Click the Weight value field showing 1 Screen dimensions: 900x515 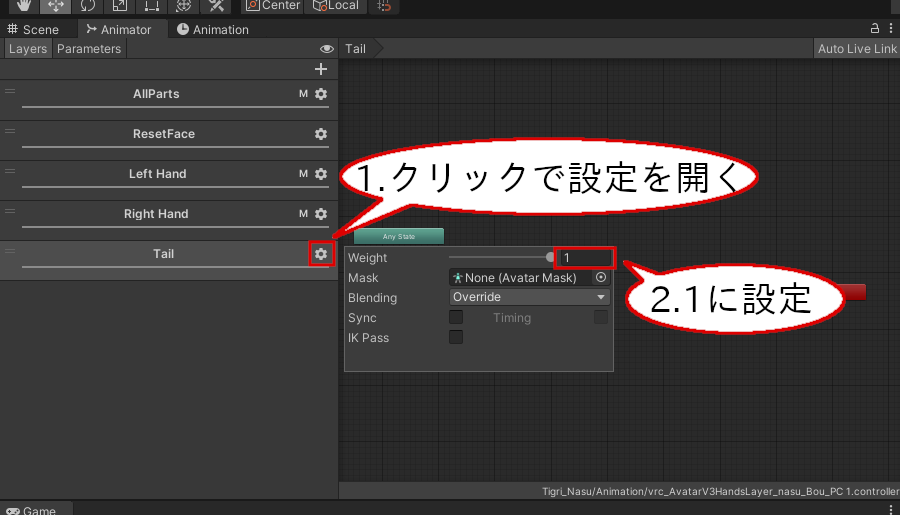585,258
